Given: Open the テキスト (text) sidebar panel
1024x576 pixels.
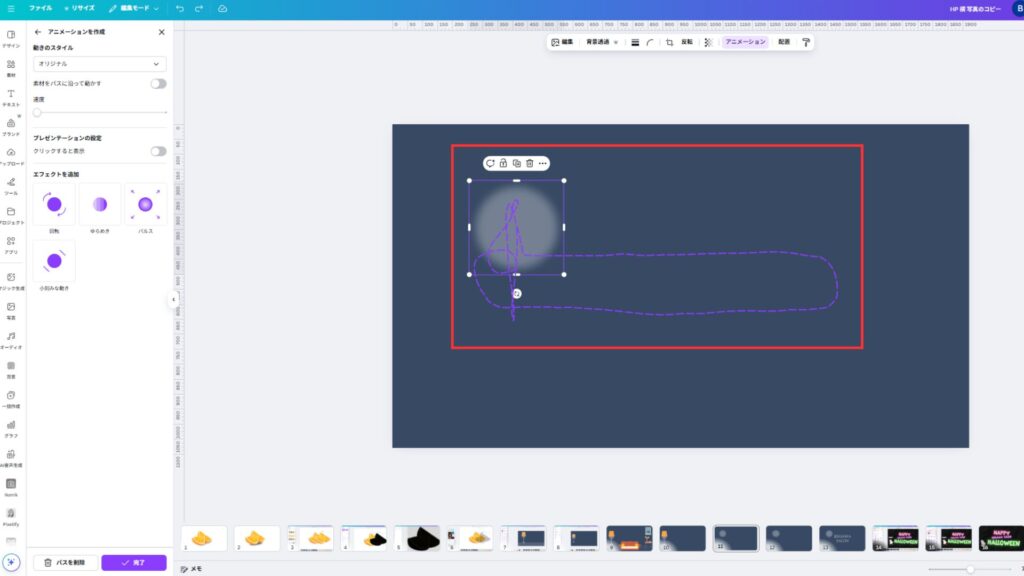Looking at the screenshot, I should [11, 97].
